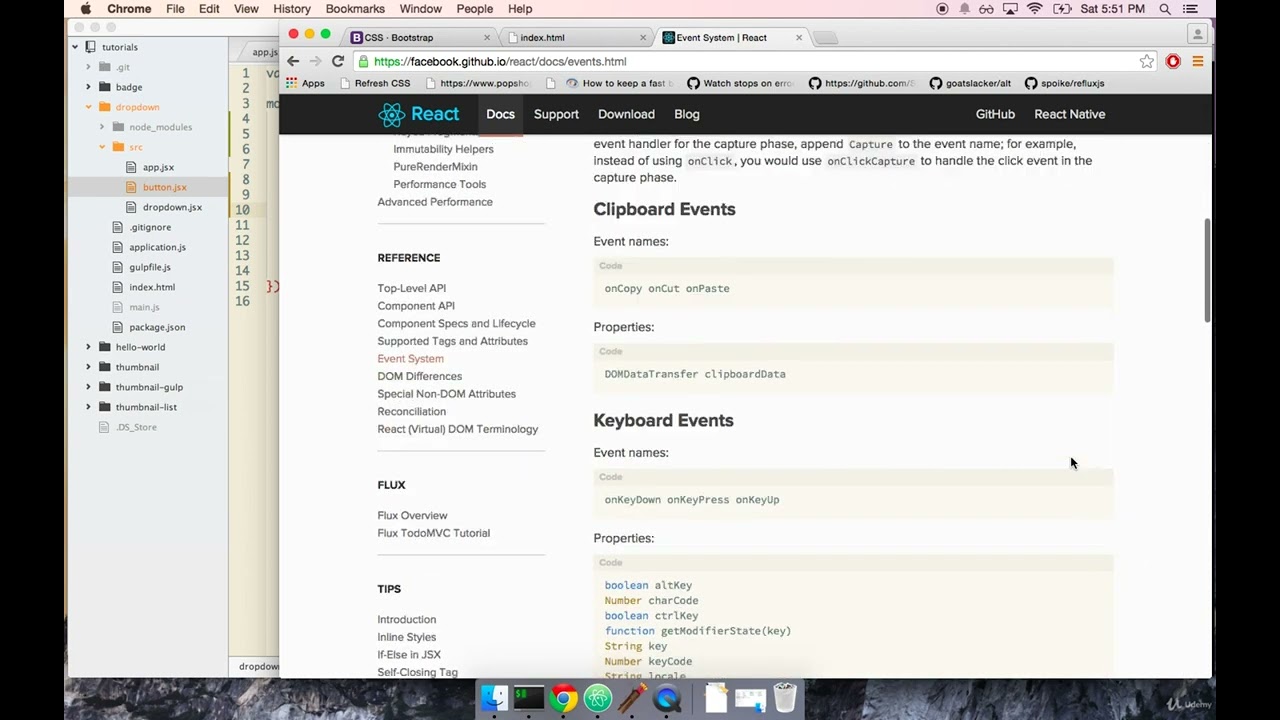Click the AirPlay display icon
This screenshot has width=1280, height=720.
pyautogui.click(x=1010, y=9)
